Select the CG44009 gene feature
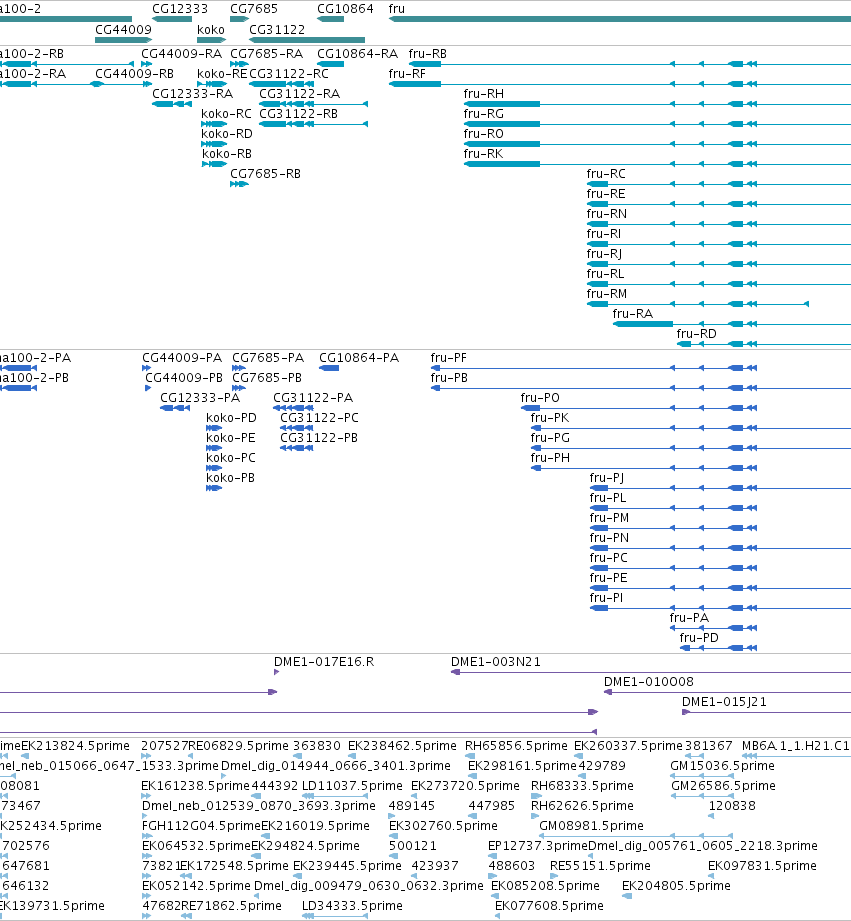 point(123,40)
